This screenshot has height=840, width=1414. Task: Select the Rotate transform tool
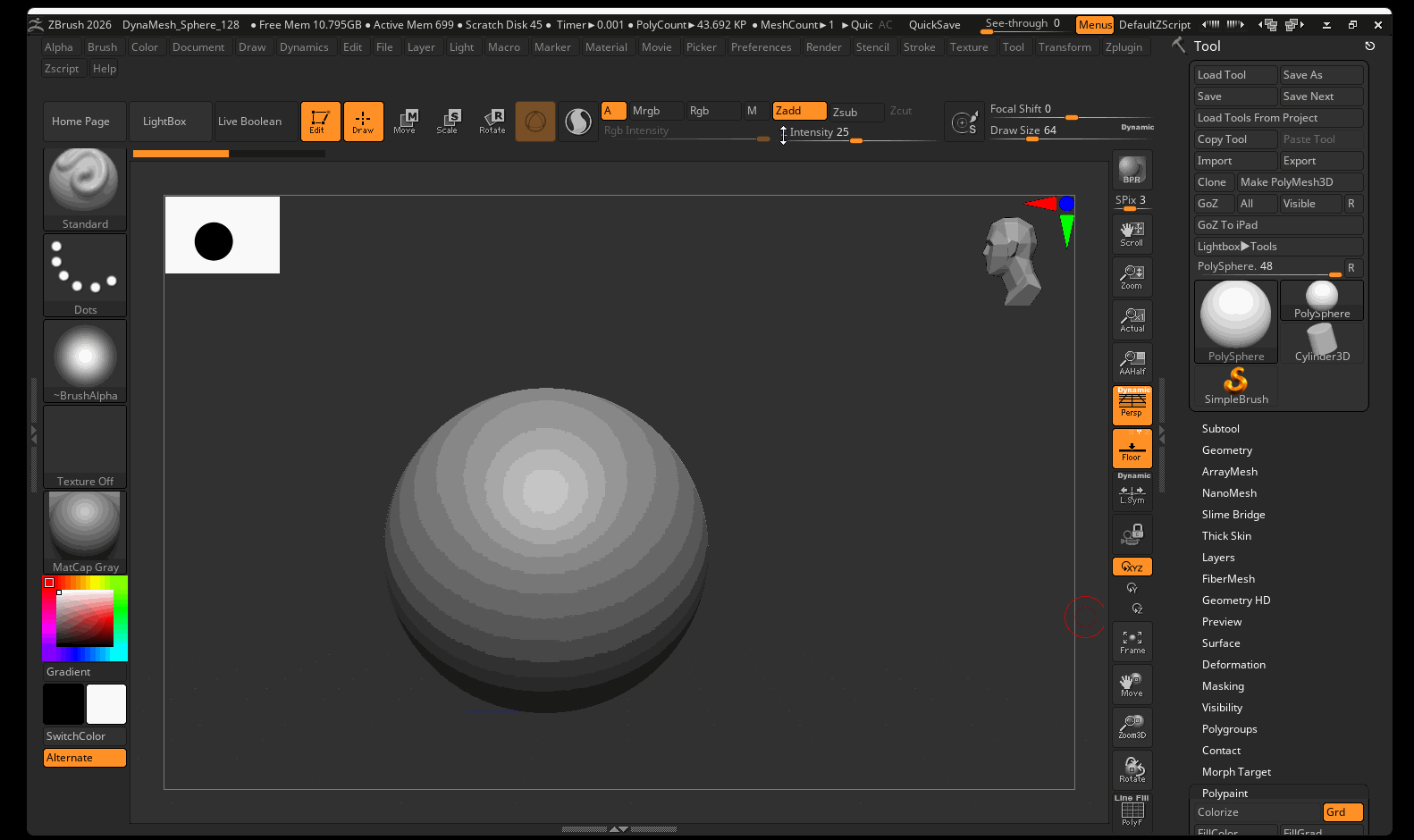tap(492, 122)
